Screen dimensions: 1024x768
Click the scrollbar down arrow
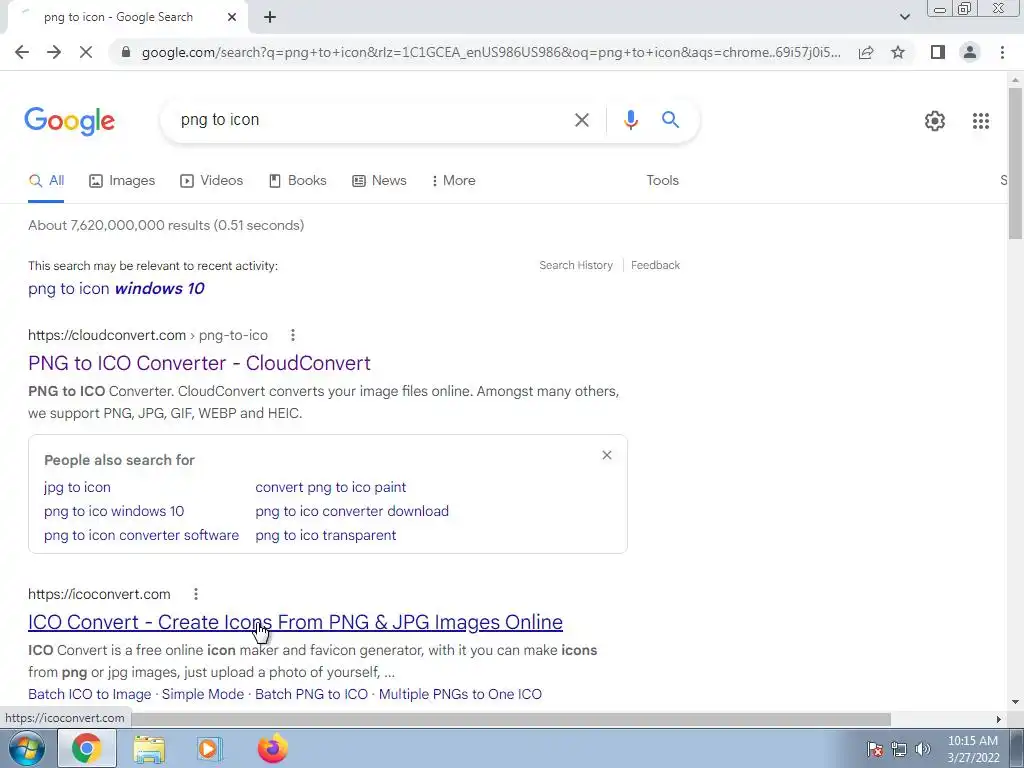coord(1015,703)
